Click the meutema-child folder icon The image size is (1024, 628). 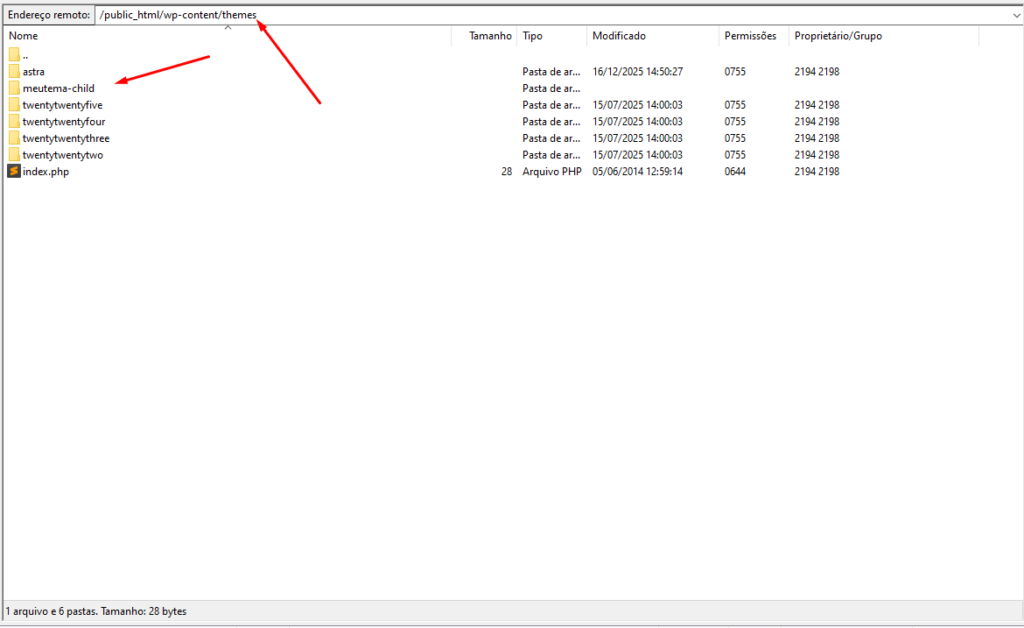click(x=14, y=88)
